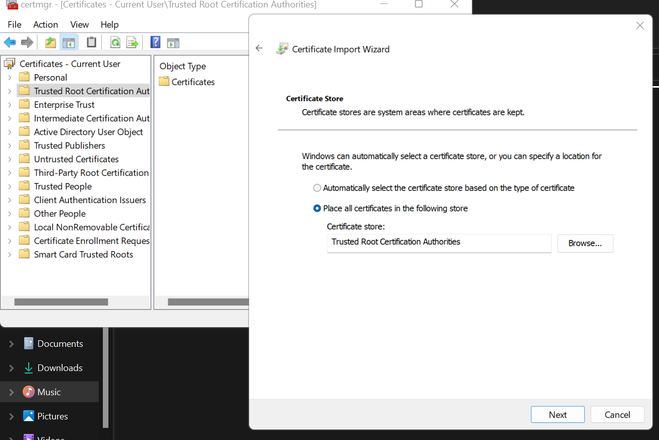This screenshot has height=440, width=659.
Task: Click the Other People folder icon
Action: (x=24, y=213)
